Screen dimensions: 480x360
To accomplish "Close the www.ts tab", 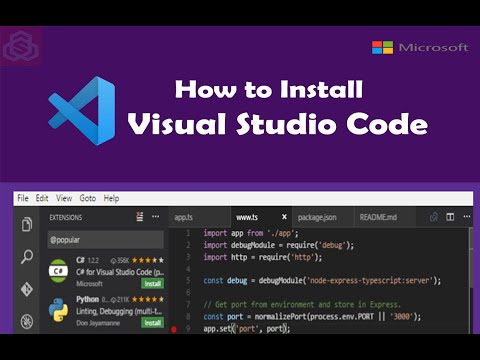I will [284, 217].
